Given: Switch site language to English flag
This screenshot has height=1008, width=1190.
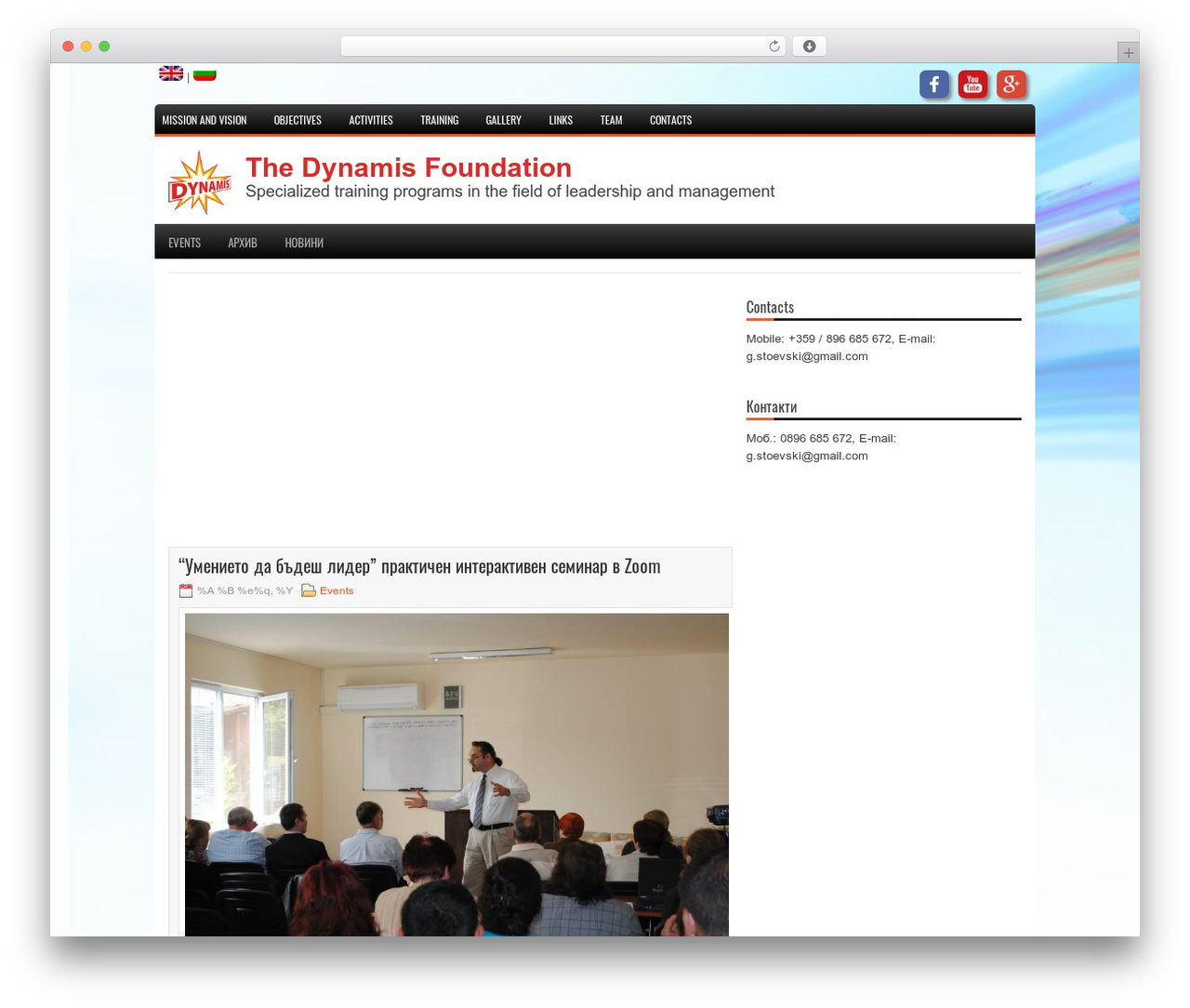Looking at the screenshot, I should click(x=171, y=73).
